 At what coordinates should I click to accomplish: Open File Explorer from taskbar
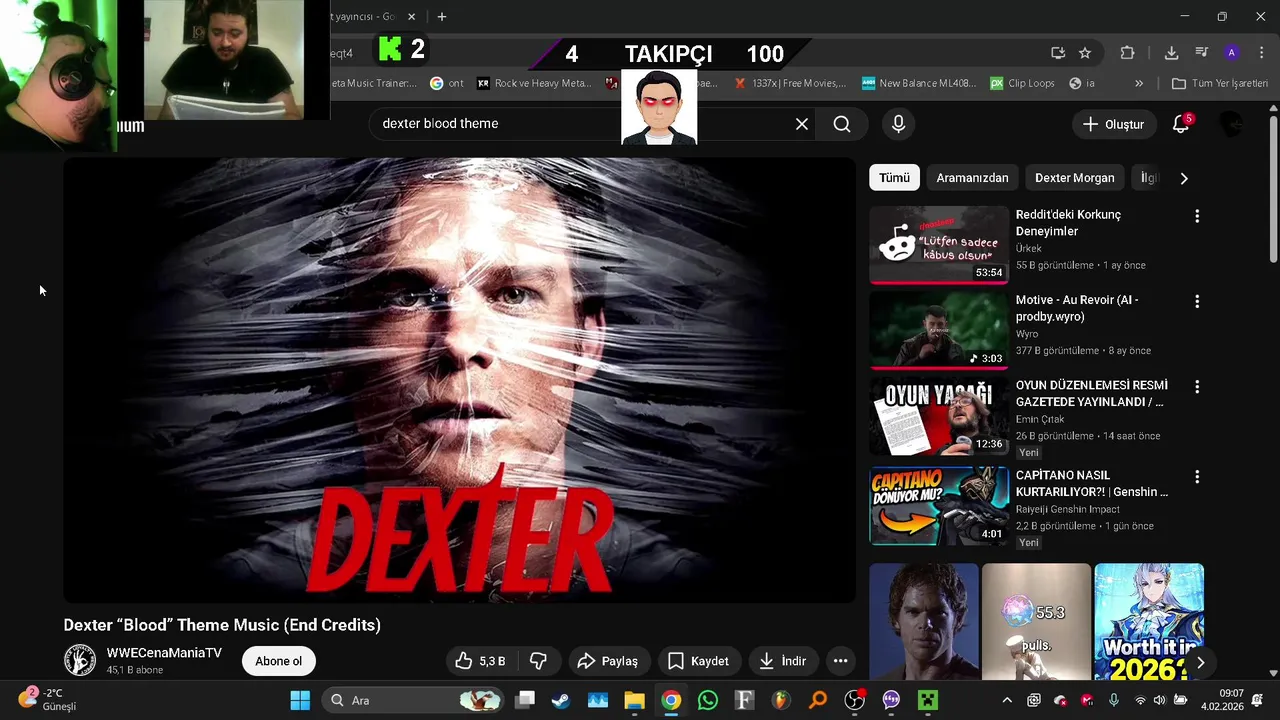pos(634,700)
